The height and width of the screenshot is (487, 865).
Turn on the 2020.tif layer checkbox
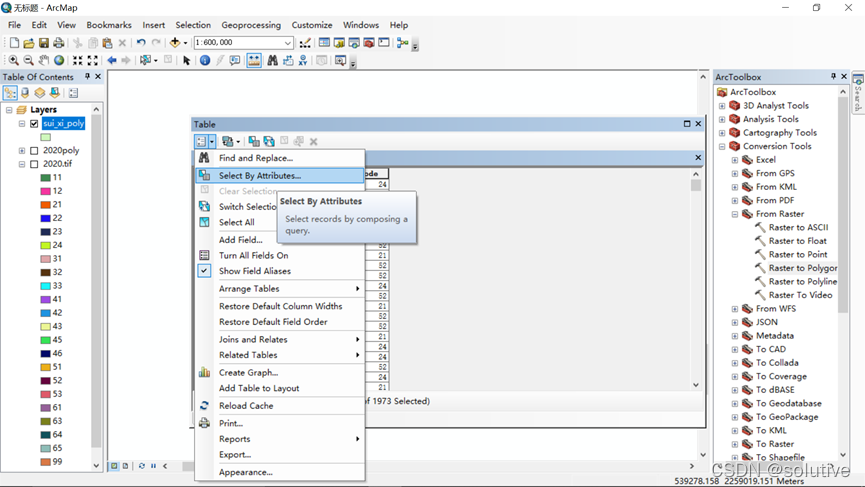point(34,164)
